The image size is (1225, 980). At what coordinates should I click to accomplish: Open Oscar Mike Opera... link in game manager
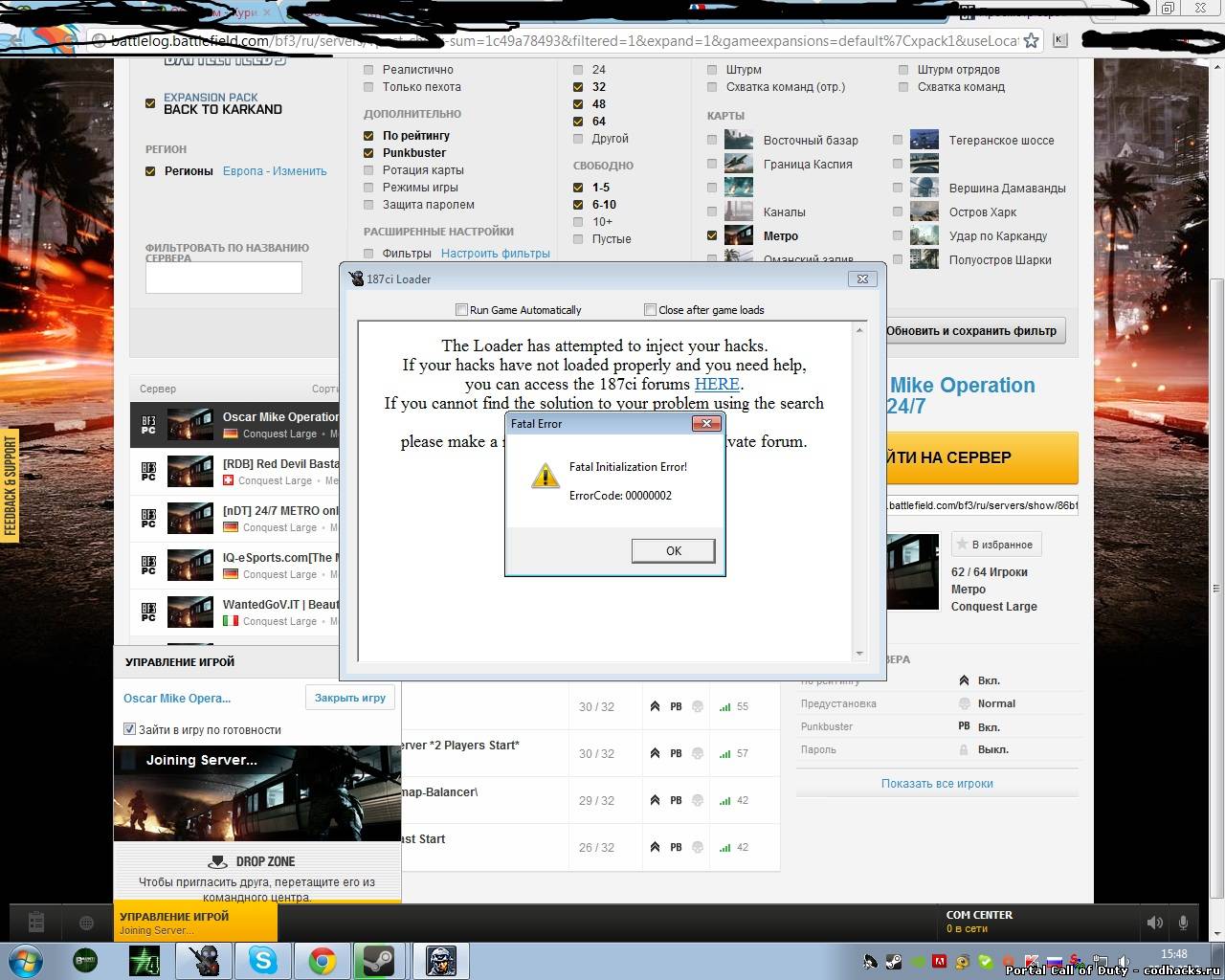coord(177,699)
